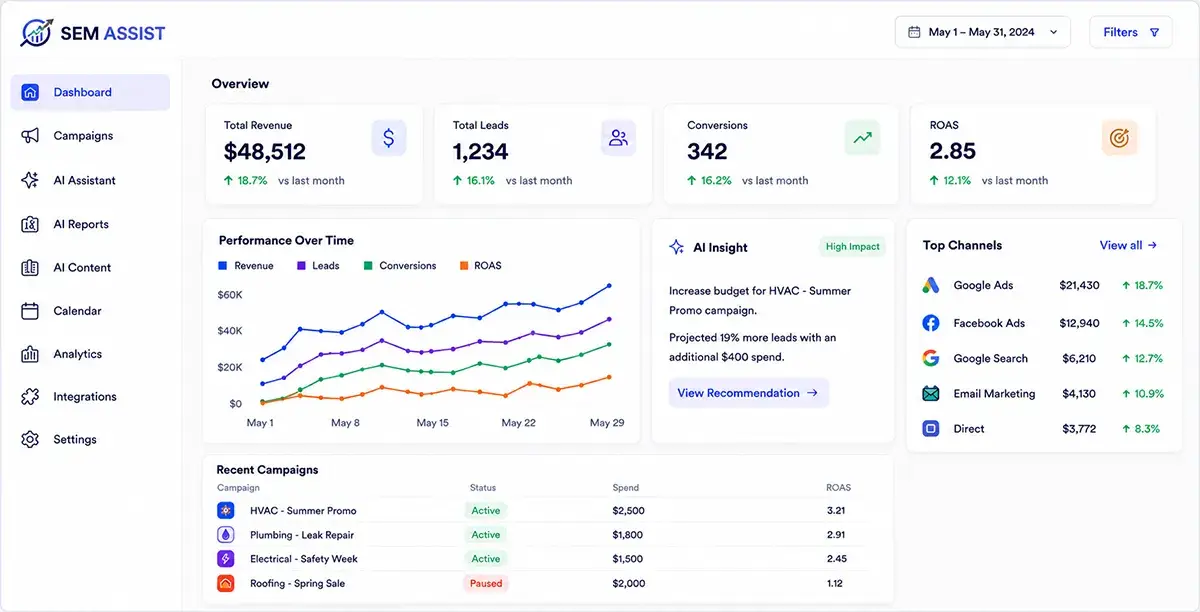Click the Electrical - Safety Week bolt icon
The image size is (1200, 612).
point(226,559)
